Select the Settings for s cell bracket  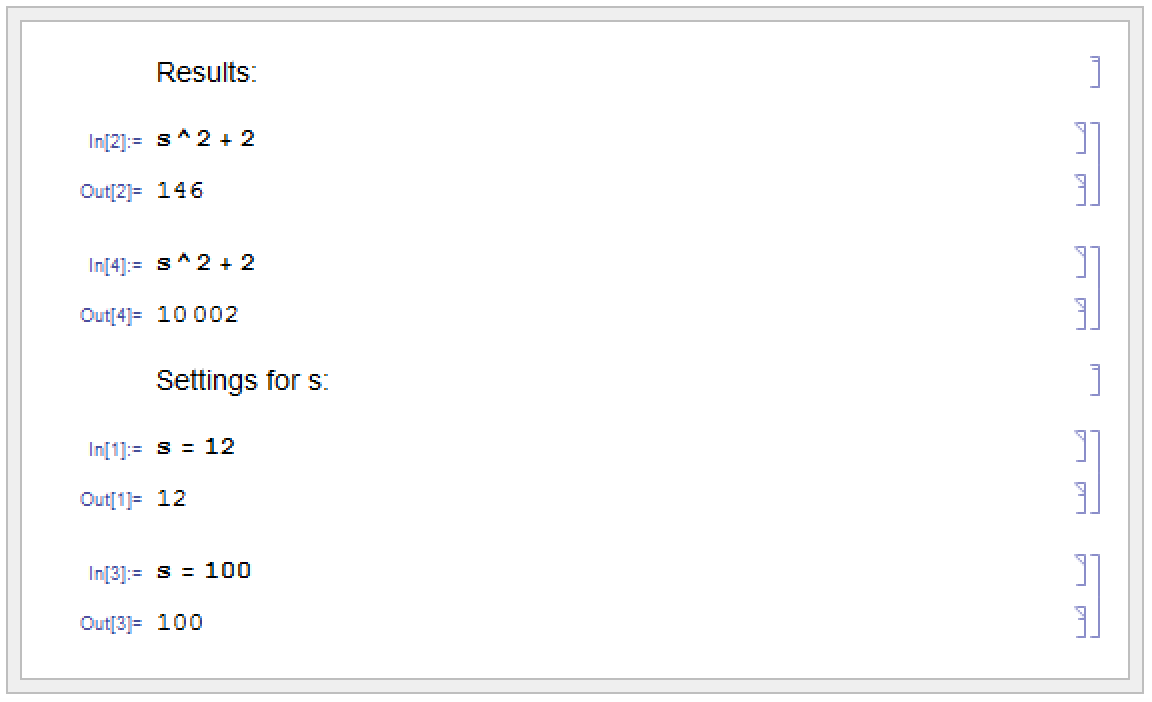(1095, 380)
